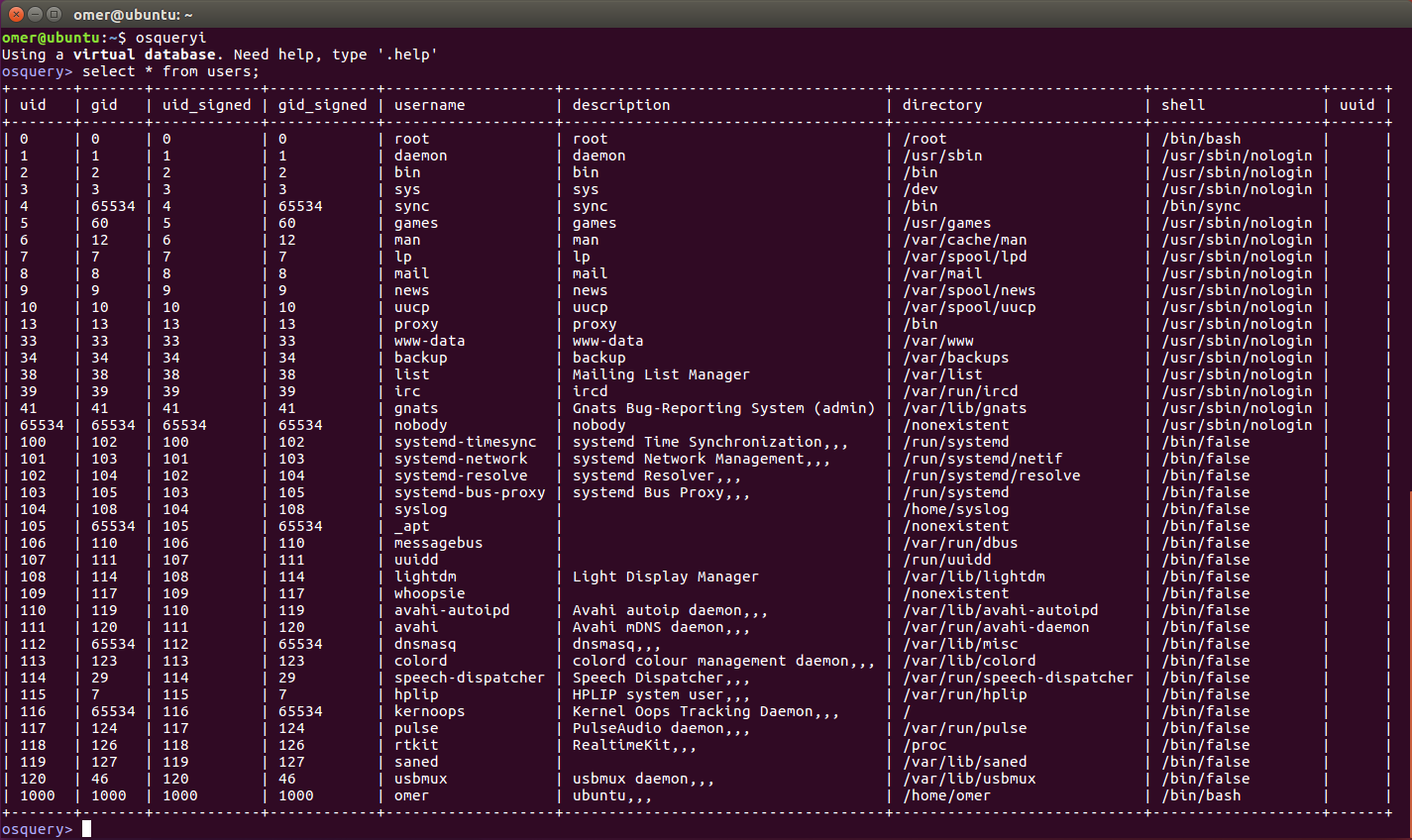Click the 'gid_signed' column header
Image resolution: width=1412 pixels, height=840 pixels.
(323, 105)
